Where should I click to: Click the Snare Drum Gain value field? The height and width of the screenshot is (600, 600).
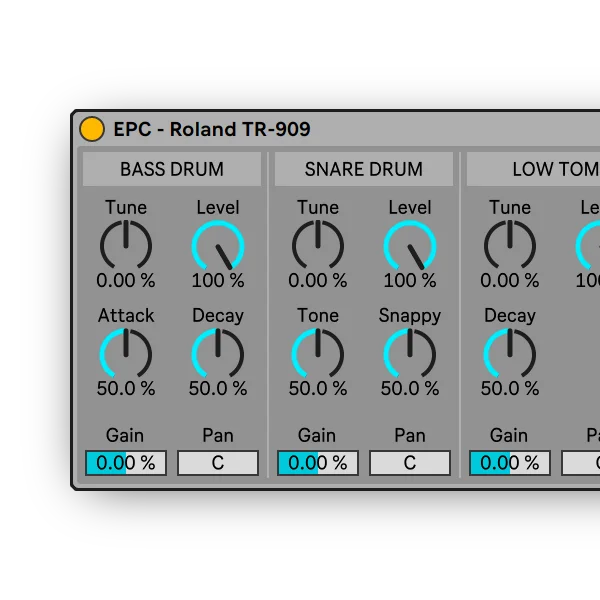click(x=318, y=463)
